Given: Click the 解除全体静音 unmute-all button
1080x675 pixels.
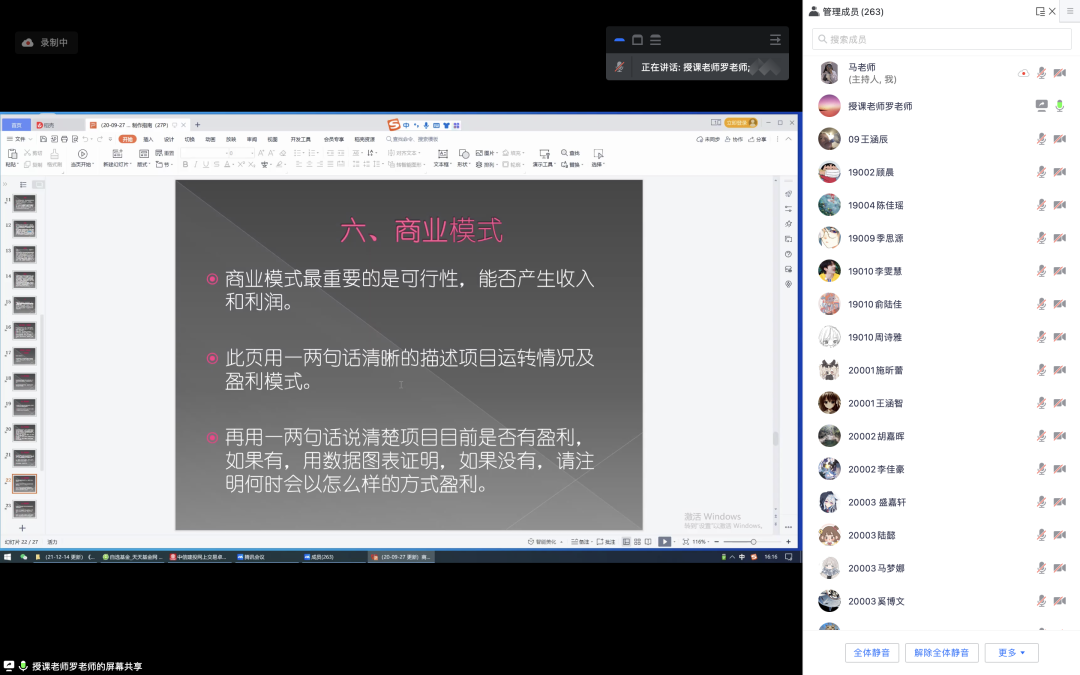Looking at the screenshot, I should pos(942,653).
